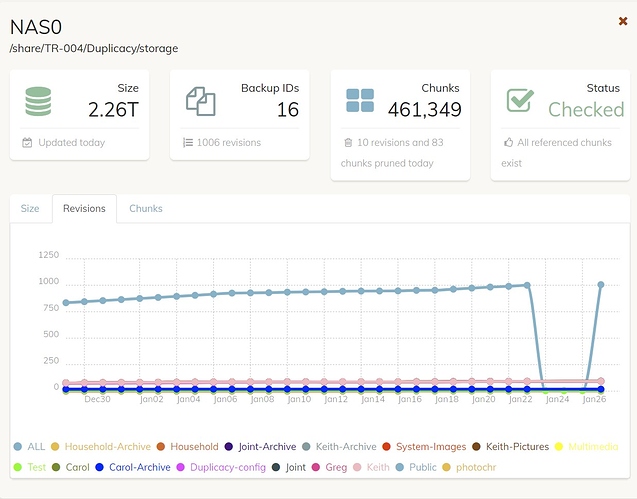
Task: Click the 1006 revisions text
Action: tap(229, 143)
